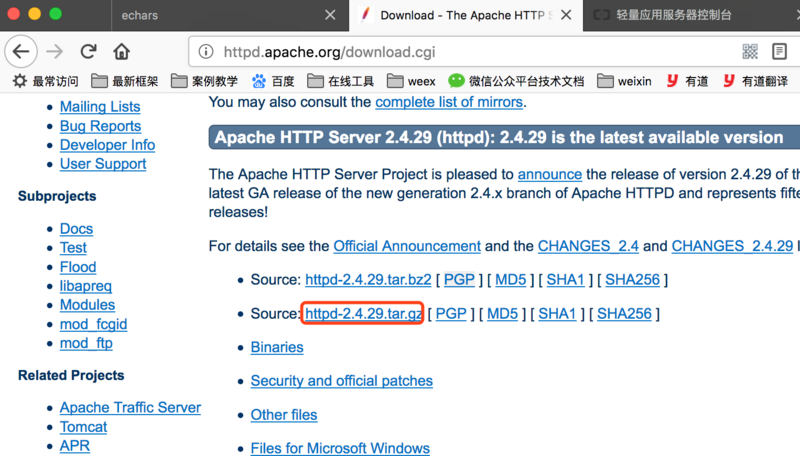800x456 pixels.
Task: Open the QR code icon in address bar
Action: pos(750,52)
